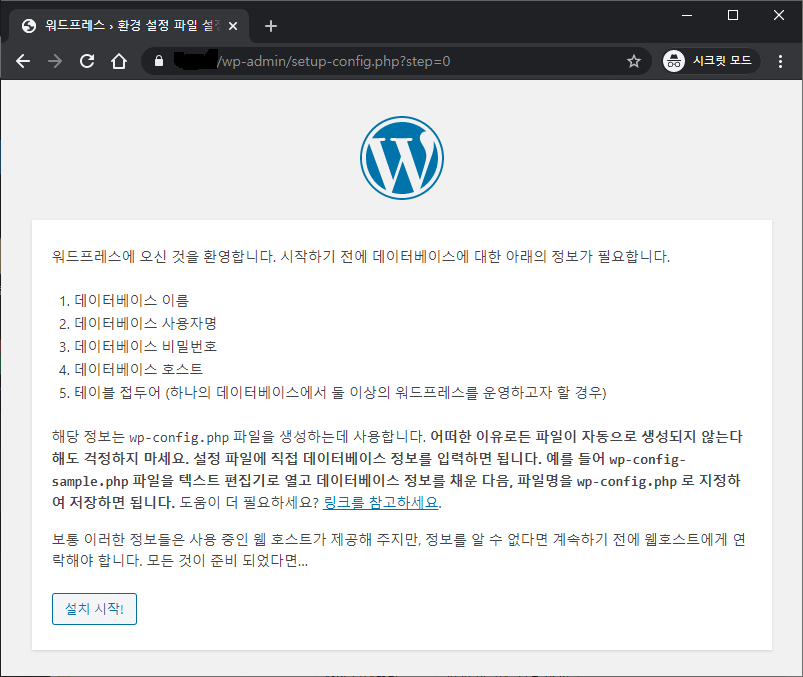View site info via the padlock icon

[x=158, y=61]
